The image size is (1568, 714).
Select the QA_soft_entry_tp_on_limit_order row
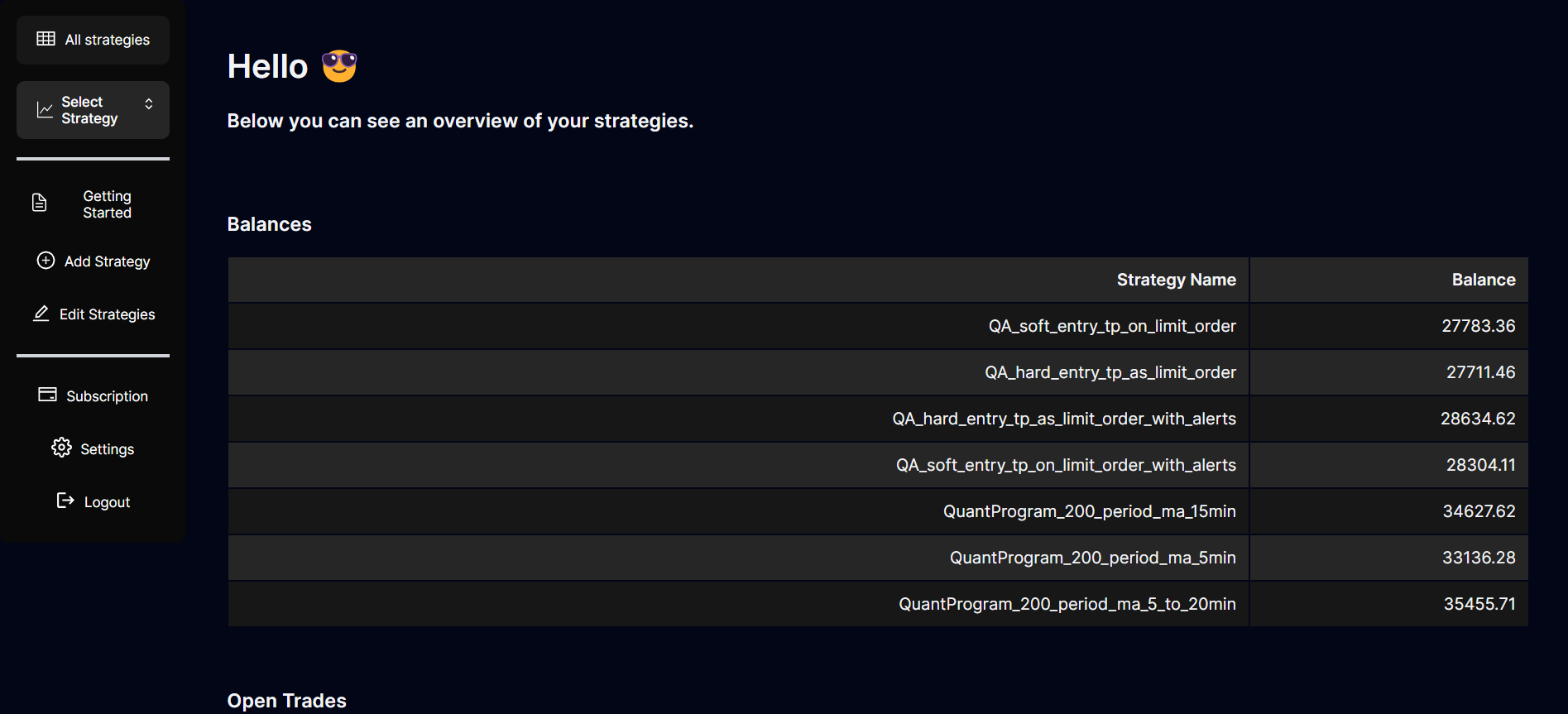[x=878, y=326]
